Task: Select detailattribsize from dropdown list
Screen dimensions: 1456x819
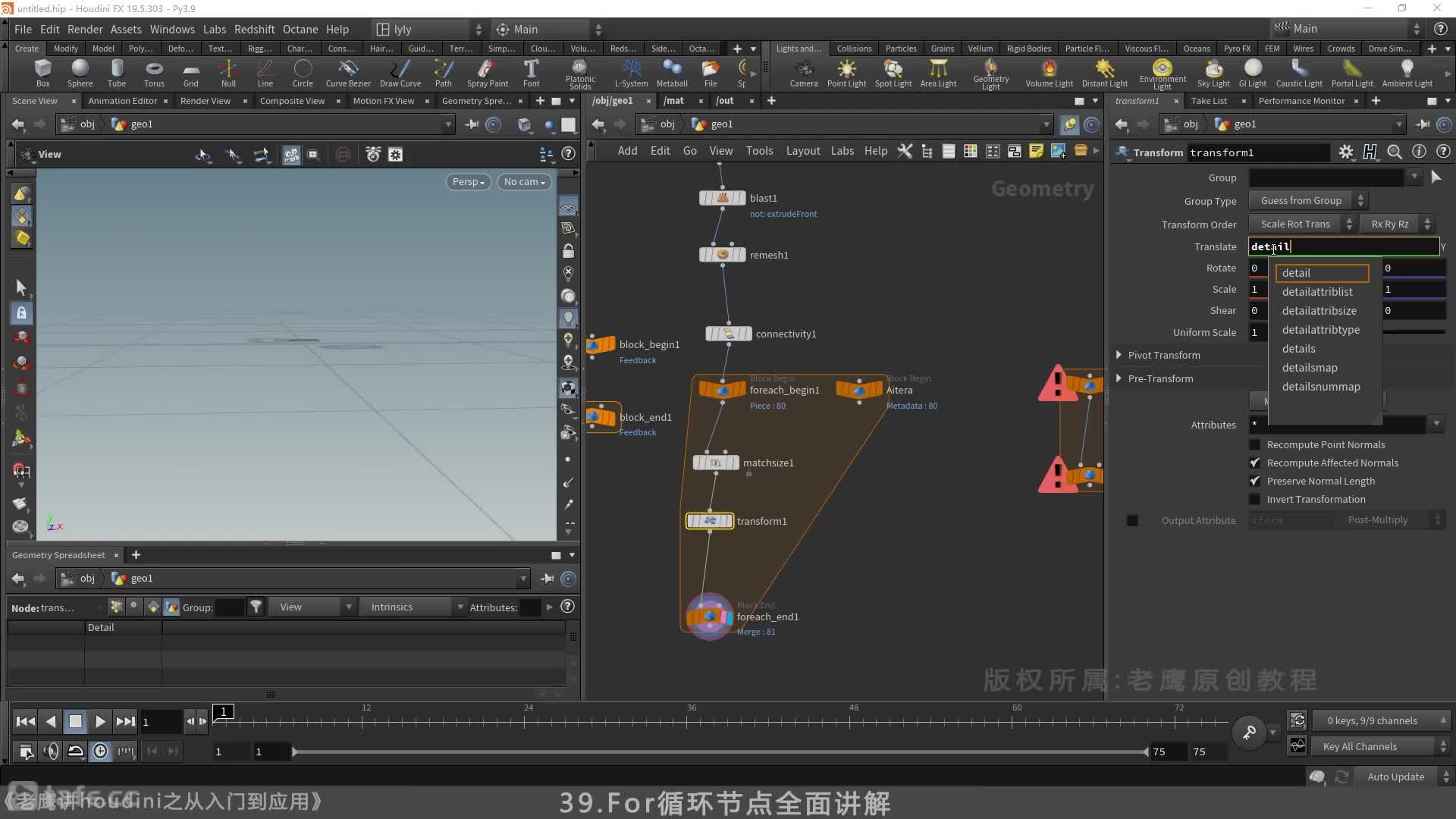Action: (1319, 310)
